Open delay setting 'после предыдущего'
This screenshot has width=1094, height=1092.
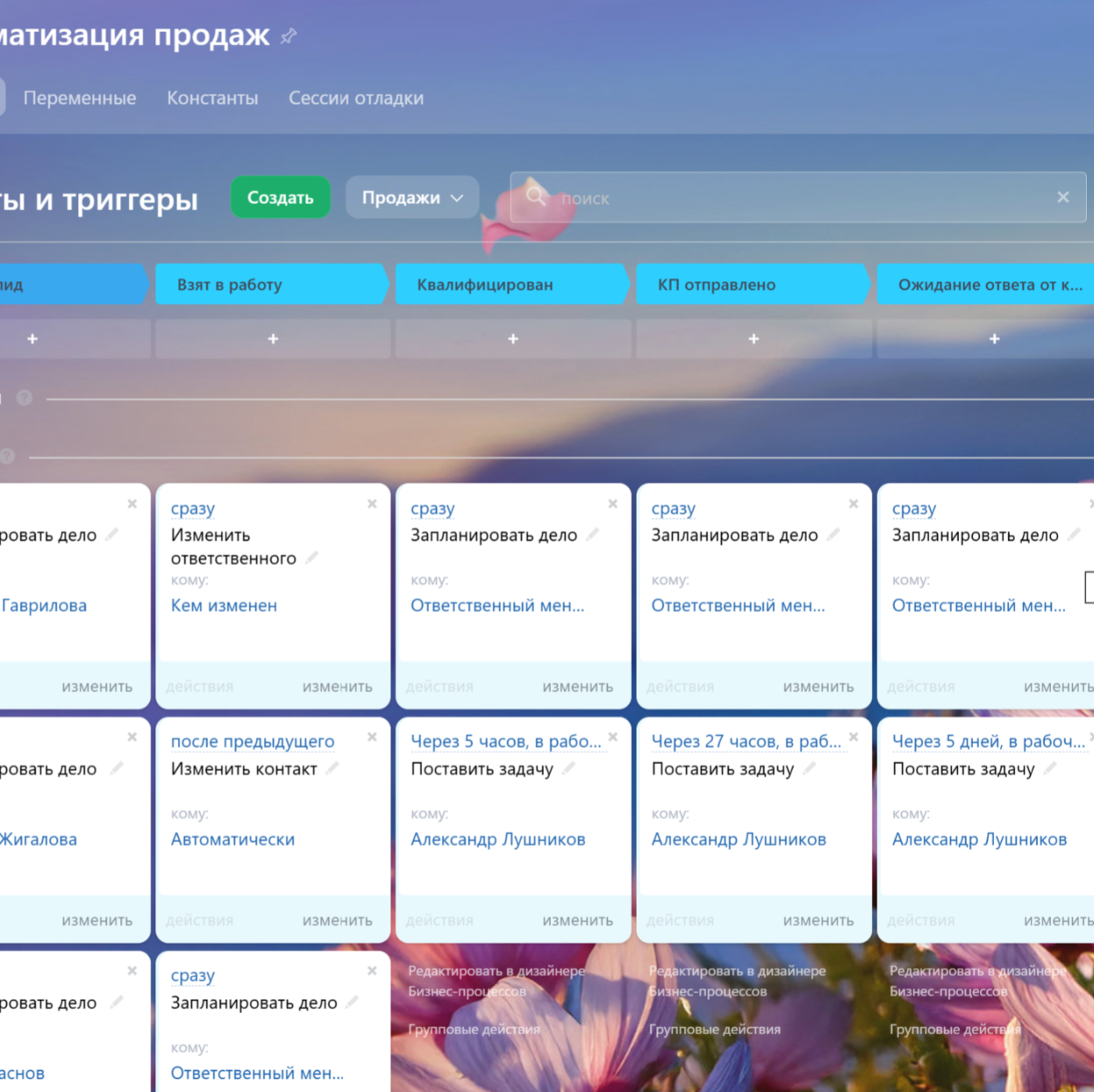pyautogui.click(x=252, y=742)
